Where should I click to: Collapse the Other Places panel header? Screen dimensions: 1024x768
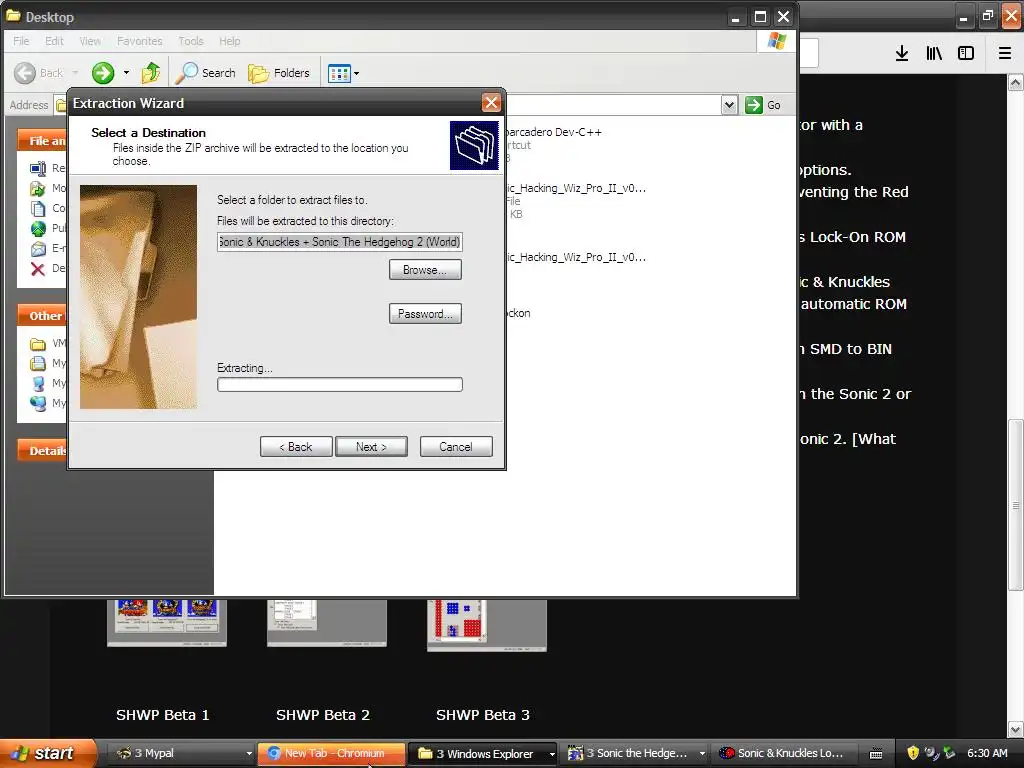(x=42, y=315)
